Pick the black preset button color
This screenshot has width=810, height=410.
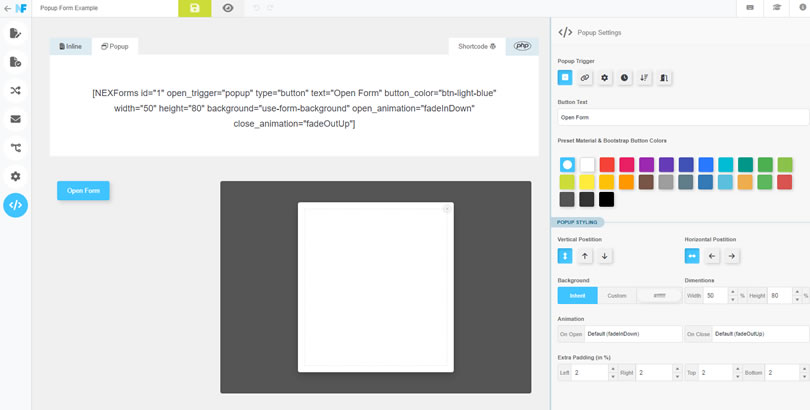point(607,199)
